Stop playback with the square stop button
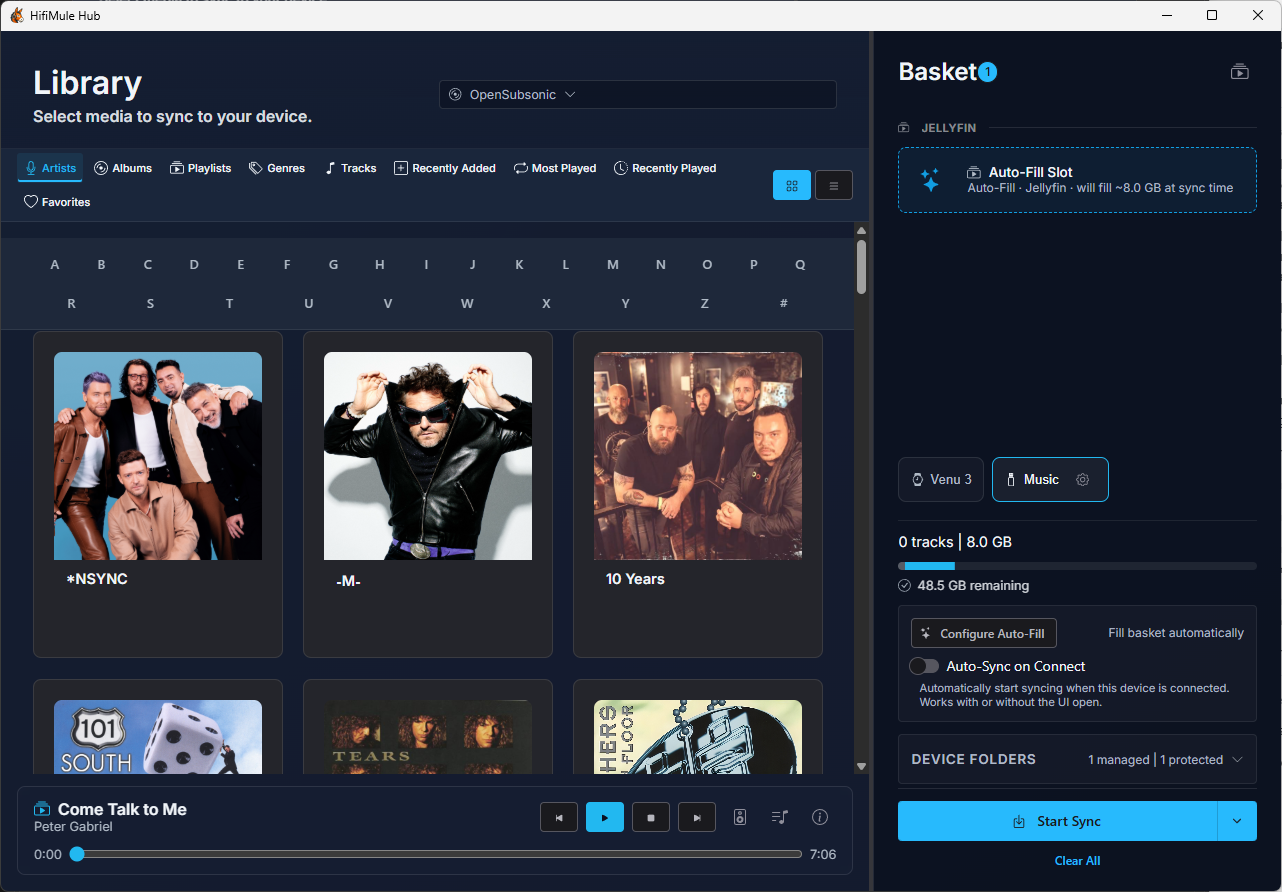 (651, 817)
